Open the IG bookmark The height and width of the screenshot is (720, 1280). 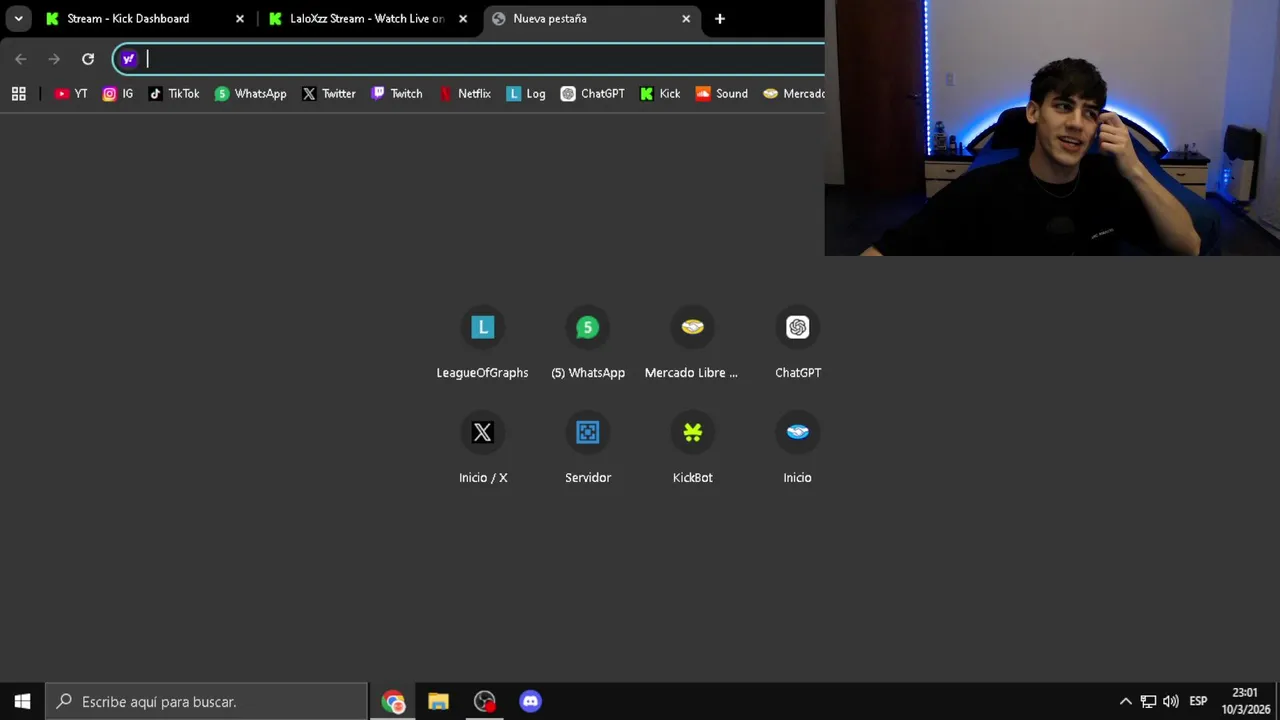pos(118,93)
